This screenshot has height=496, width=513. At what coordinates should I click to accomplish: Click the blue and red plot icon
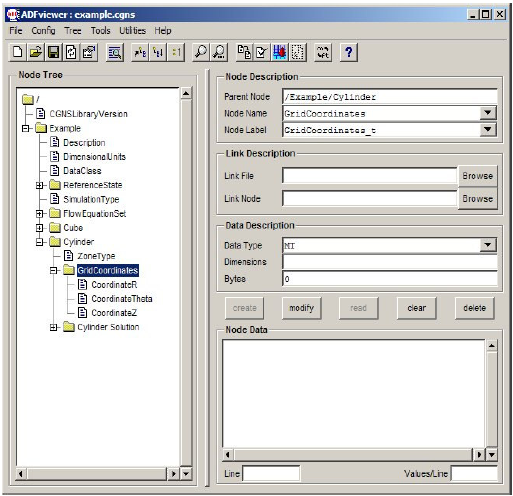(x=280, y=52)
